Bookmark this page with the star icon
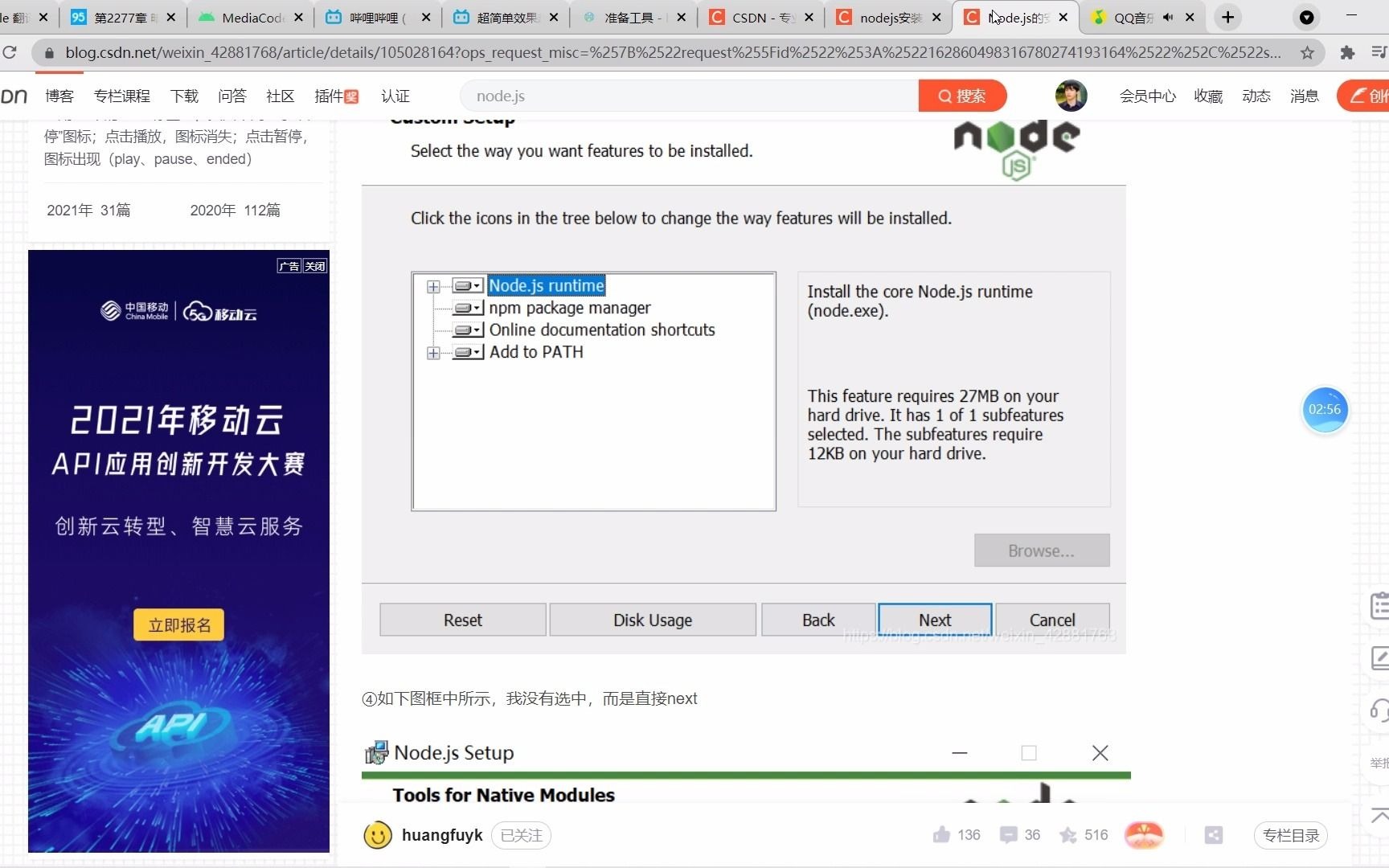Screen dimensions: 1389x868 coord(1308,53)
